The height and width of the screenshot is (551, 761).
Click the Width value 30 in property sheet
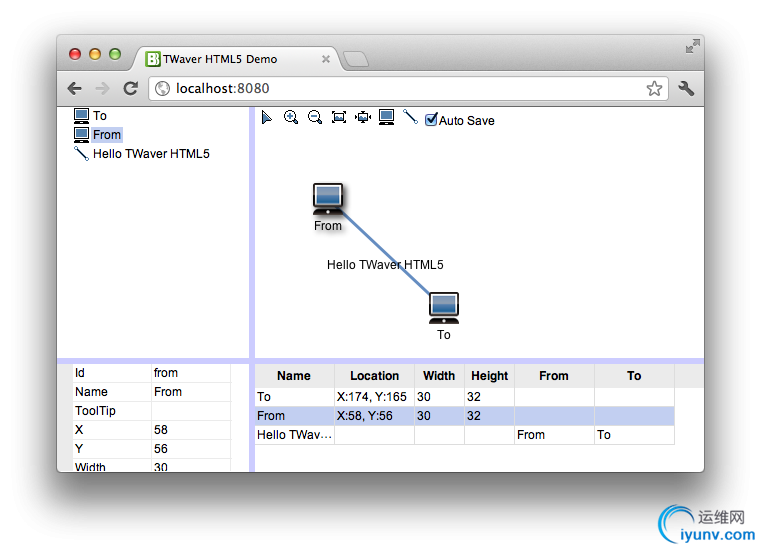point(191,466)
